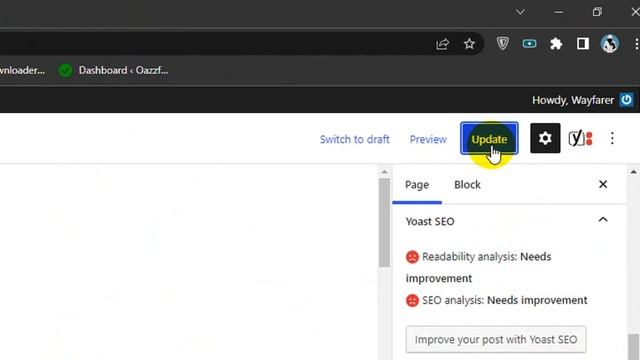The image size is (640, 360).
Task: Open the browser Extensions puzzle icon
Action: tap(556, 44)
